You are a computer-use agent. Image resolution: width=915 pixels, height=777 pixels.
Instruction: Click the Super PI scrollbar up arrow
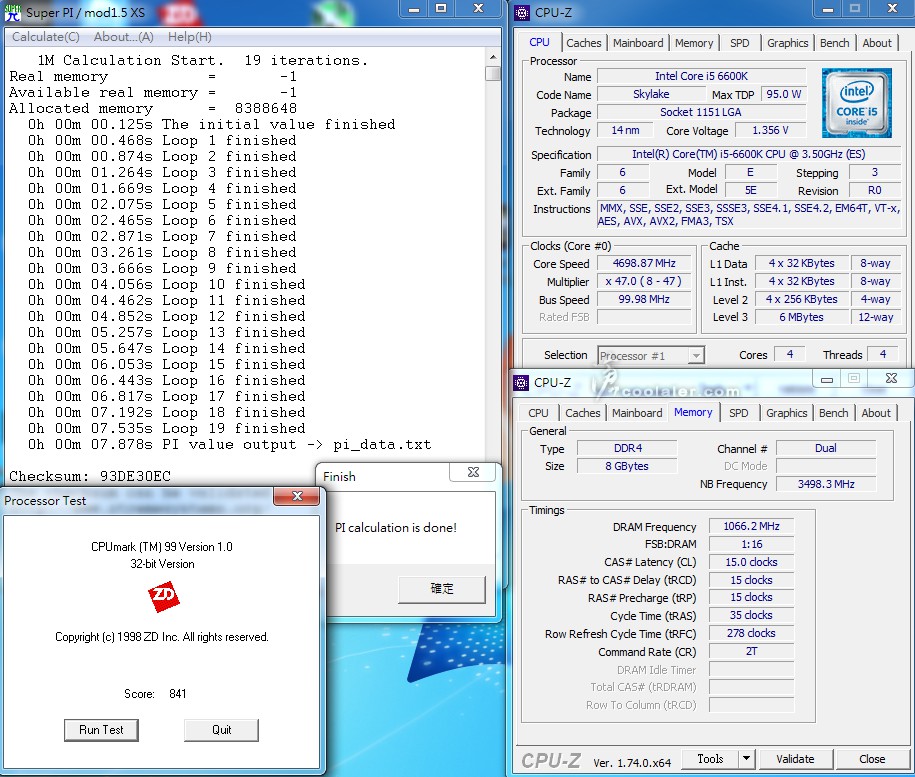click(493, 57)
